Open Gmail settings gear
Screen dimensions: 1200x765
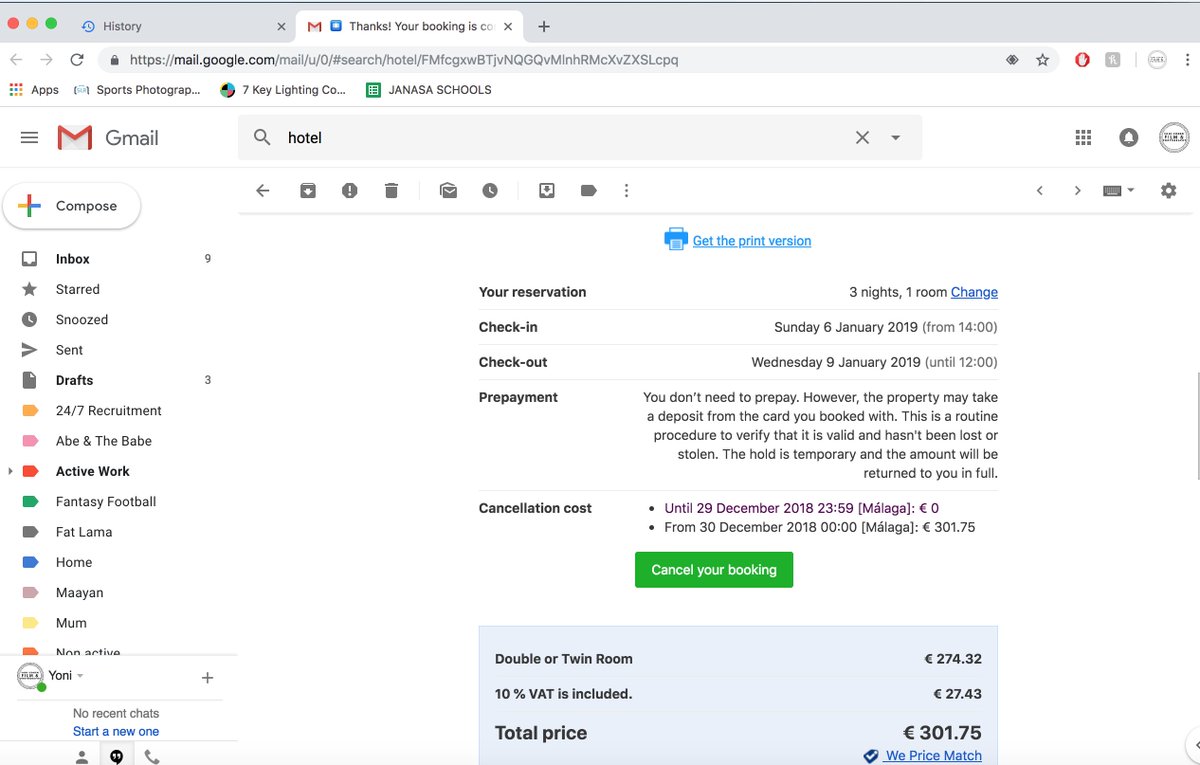tap(1168, 190)
